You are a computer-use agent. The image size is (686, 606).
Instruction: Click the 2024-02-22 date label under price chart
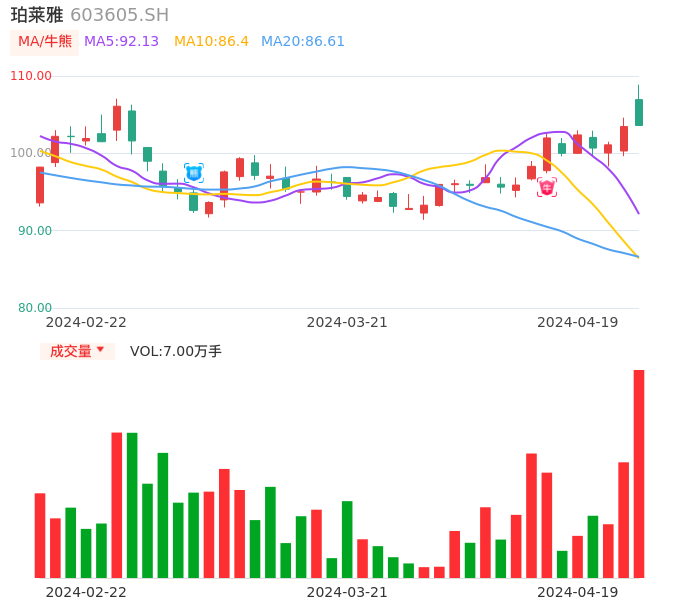pyautogui.click(x=86, y=322)
